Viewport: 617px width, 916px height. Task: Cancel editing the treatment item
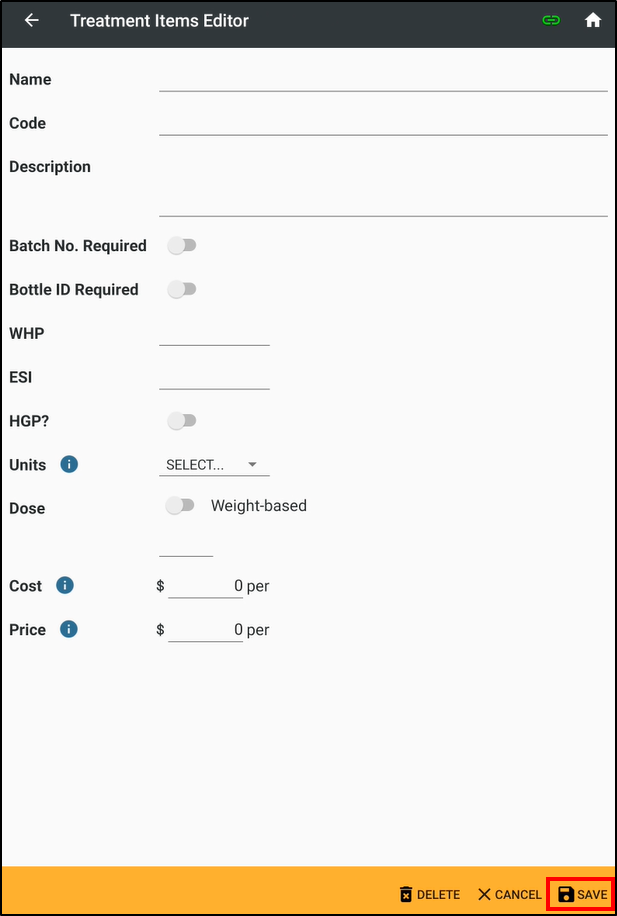[x=508, y=894]
